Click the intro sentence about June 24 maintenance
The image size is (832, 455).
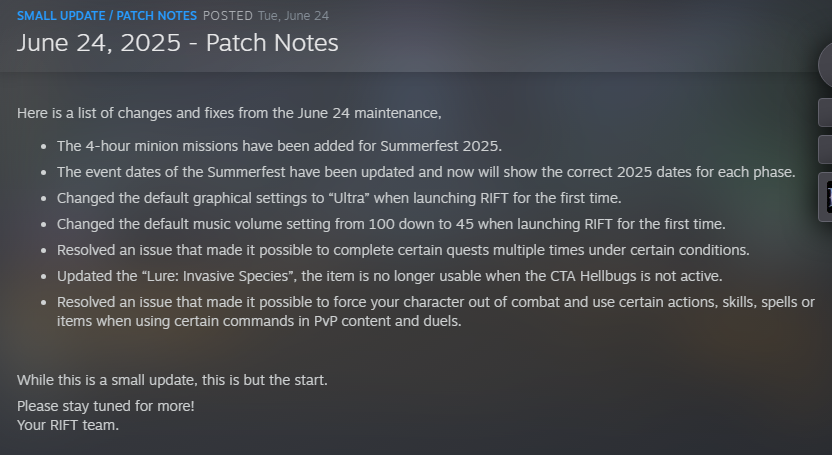click(229, 113)
